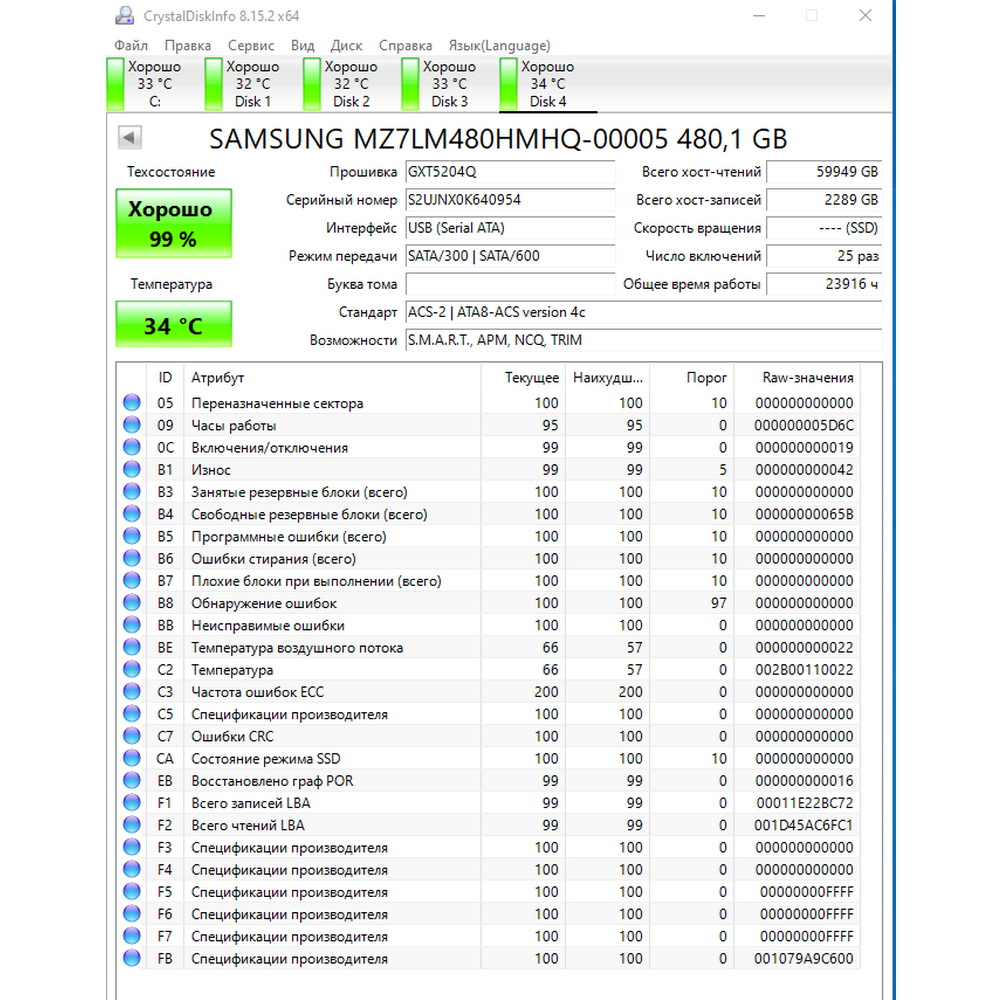Open the Файл menu
The width and height of the screenshot is (1000, 1000).
(x=131, y=45)
